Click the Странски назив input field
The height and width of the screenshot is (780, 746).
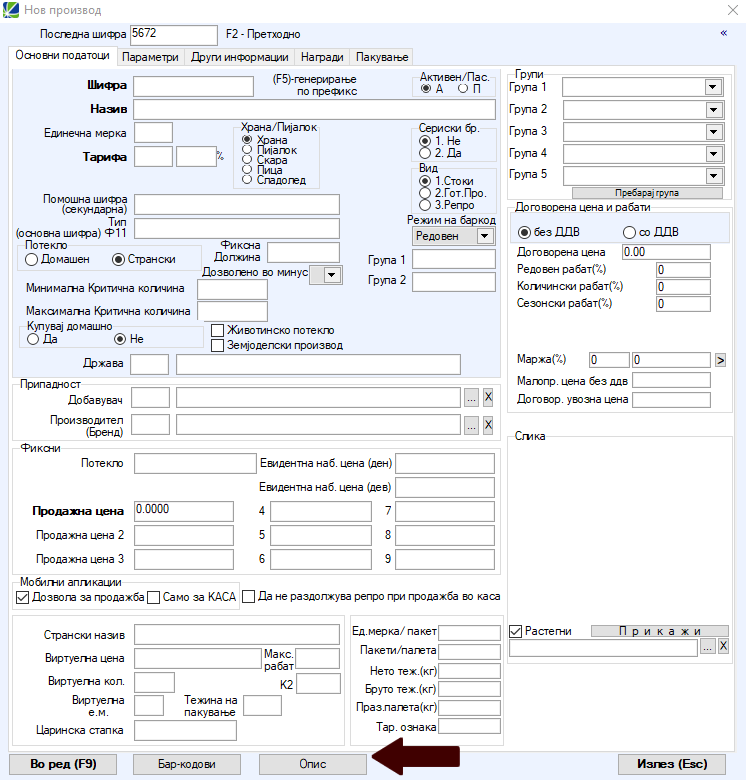[237, 635]
